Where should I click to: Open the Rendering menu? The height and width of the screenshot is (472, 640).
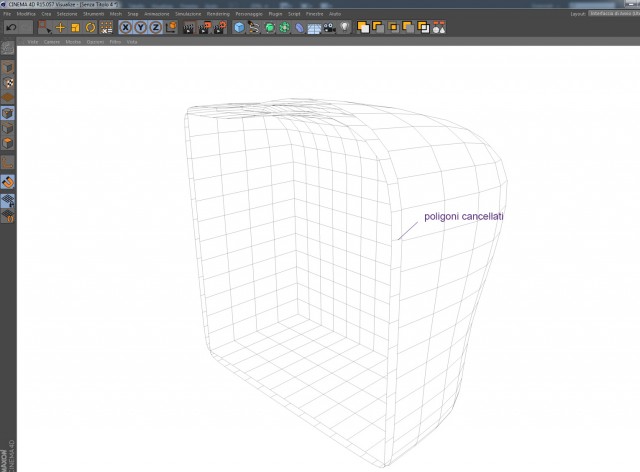coord(218,14)
